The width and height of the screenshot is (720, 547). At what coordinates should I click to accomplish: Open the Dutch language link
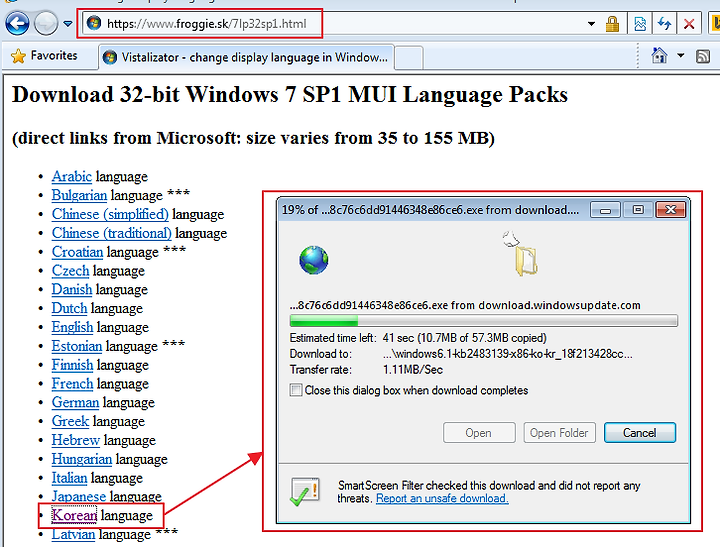69,308
